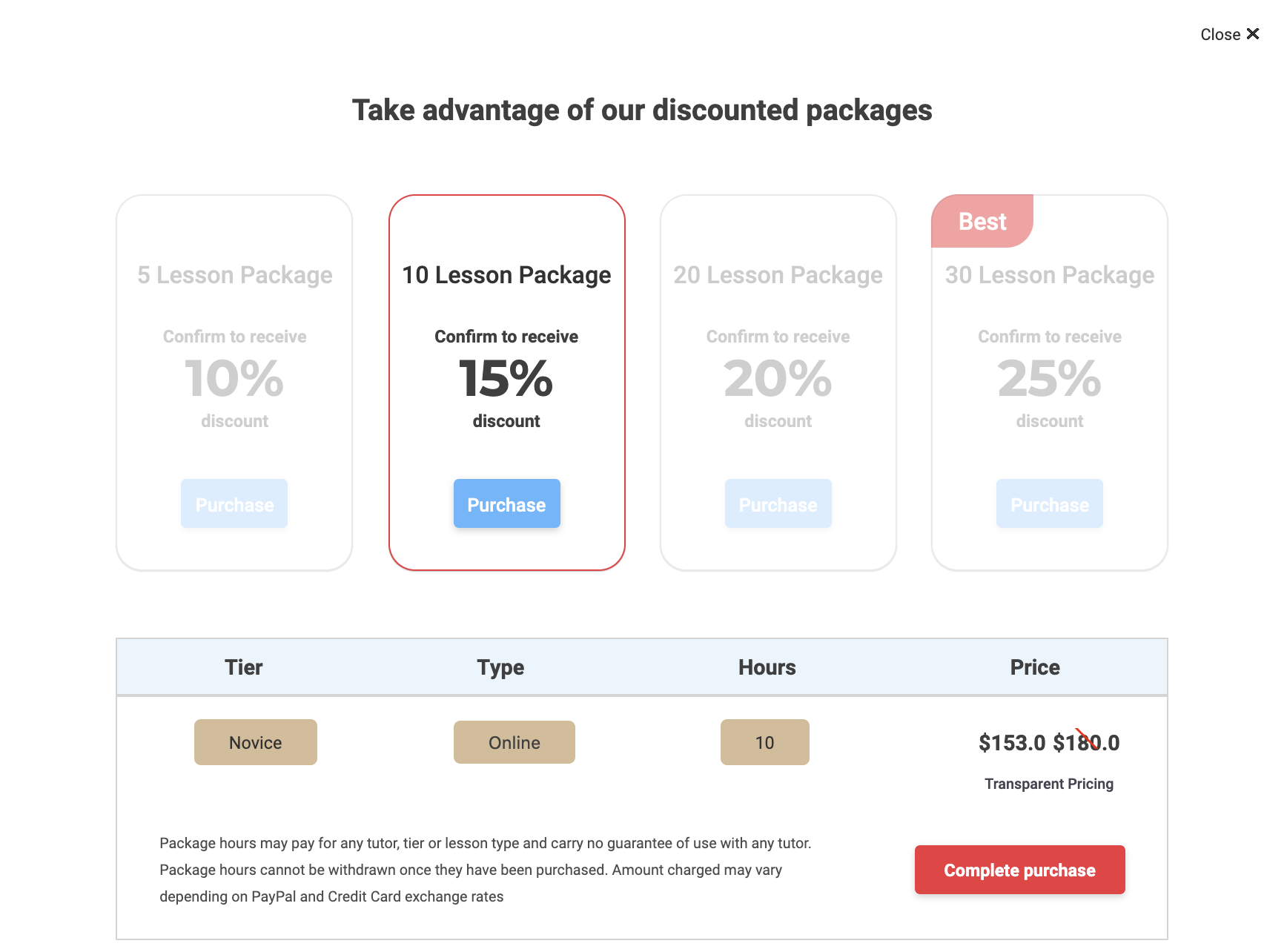Click the Tier column header

point(243,667)
